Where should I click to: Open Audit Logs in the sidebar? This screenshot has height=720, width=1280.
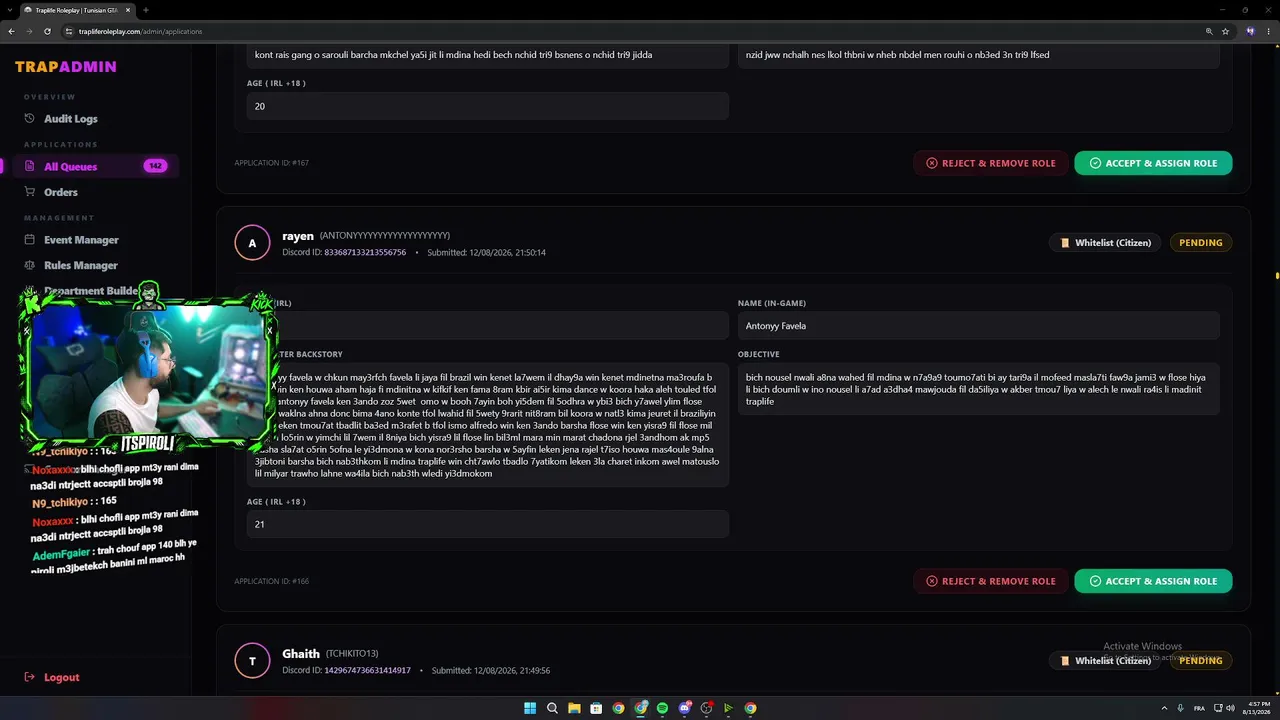point(70,119)
